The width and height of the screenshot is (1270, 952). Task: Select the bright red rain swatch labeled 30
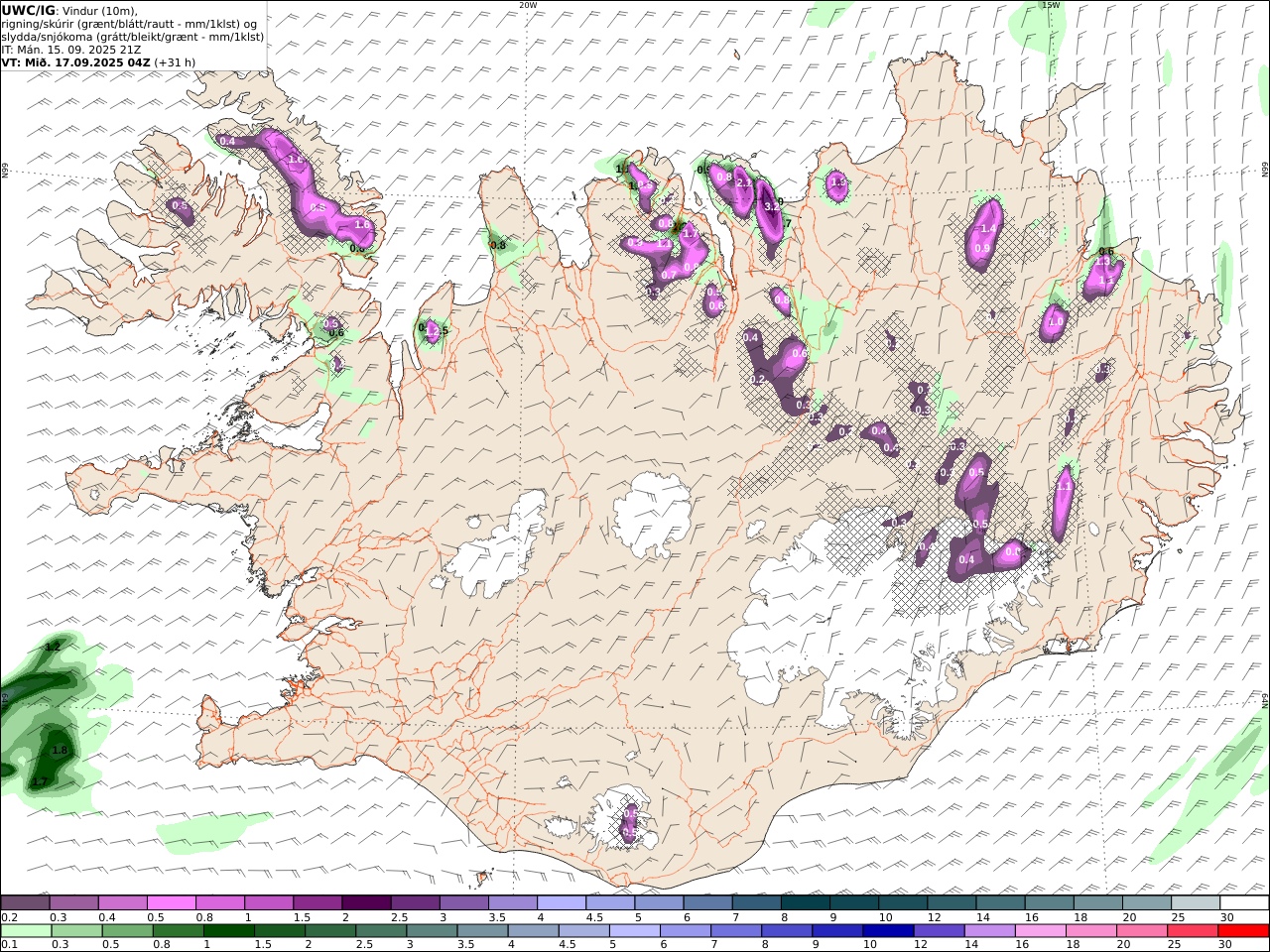tap(1242, 930)
